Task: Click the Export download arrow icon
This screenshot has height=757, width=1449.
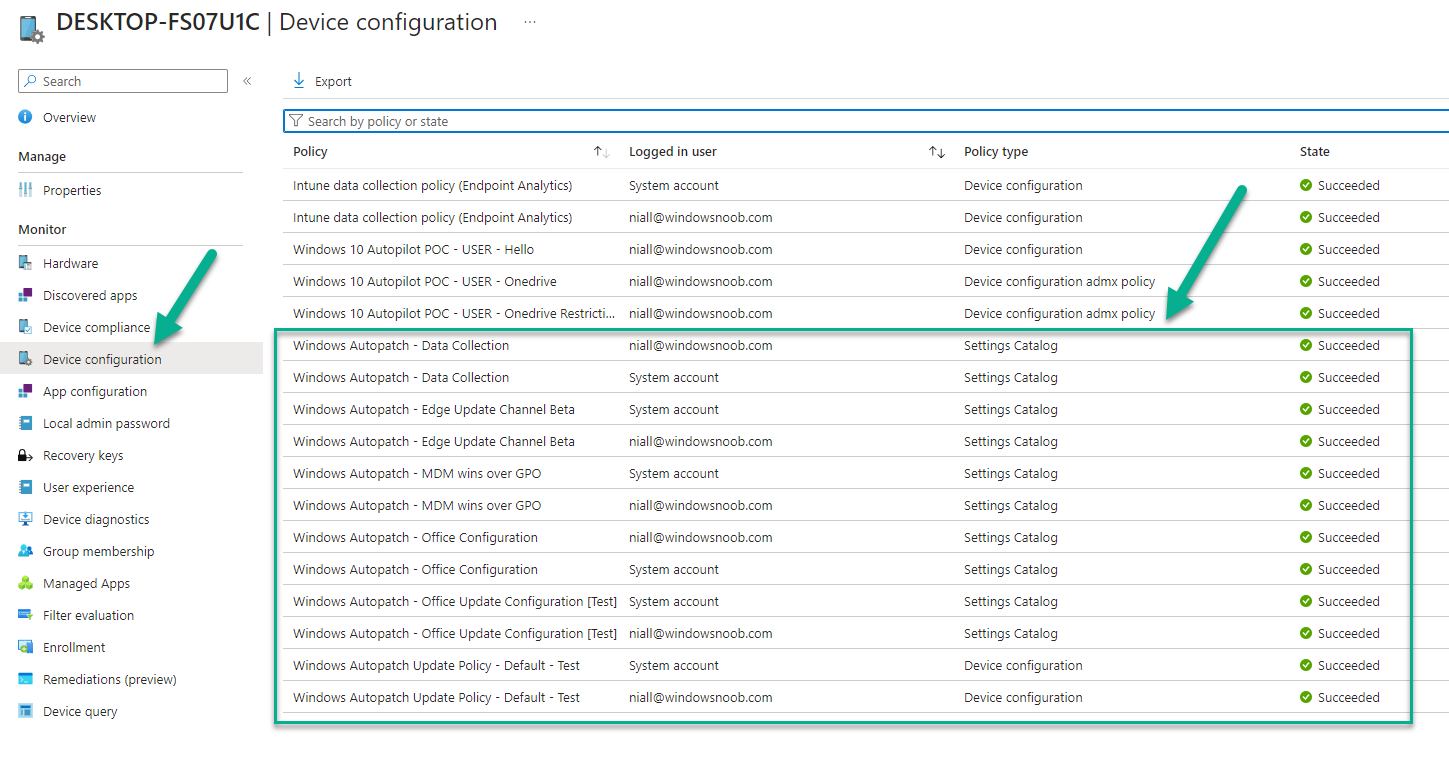Action: 299,81
